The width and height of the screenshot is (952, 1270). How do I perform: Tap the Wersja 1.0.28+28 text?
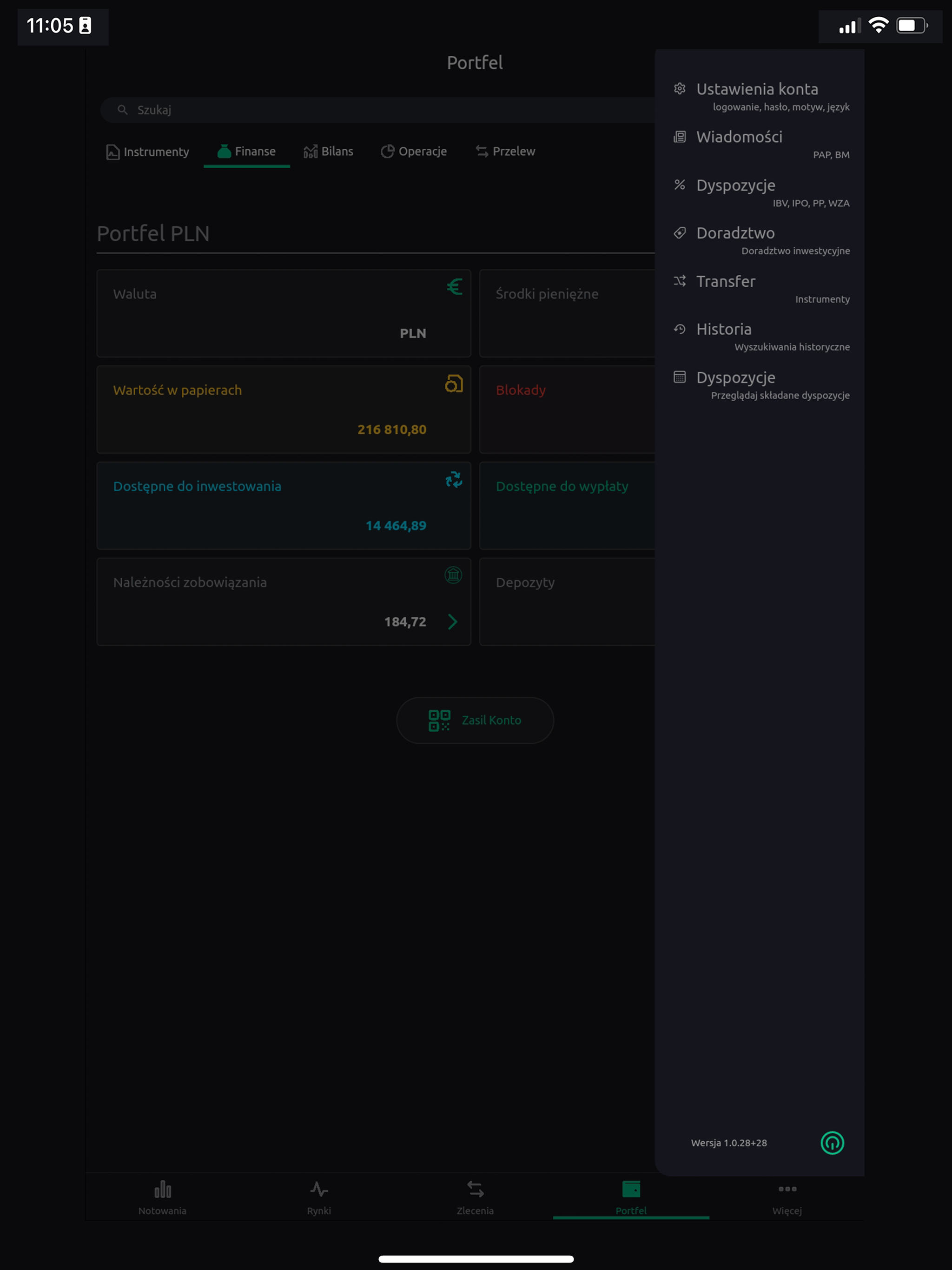pyautogui.click(x=728, y=1143)
